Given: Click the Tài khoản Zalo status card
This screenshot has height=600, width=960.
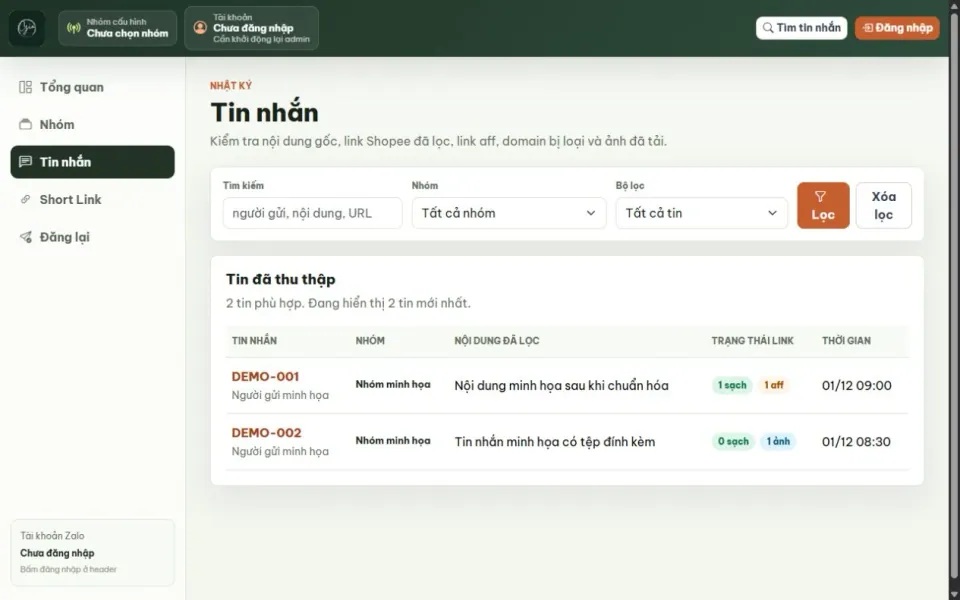Looking at the screenshot, I should click(92, 552).
